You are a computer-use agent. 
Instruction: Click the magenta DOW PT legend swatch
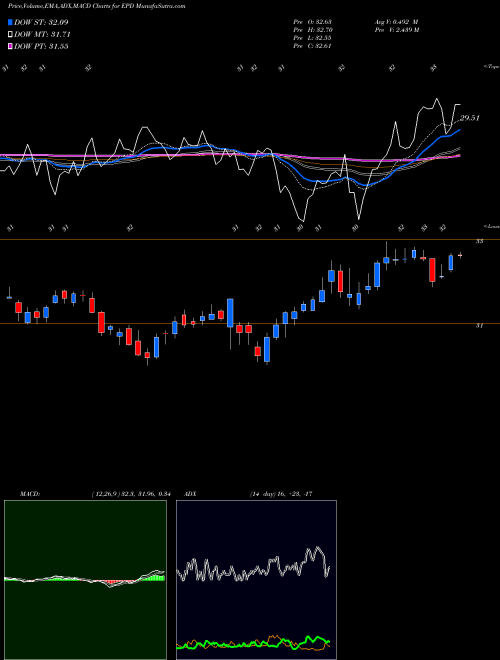tap(11, 46)
